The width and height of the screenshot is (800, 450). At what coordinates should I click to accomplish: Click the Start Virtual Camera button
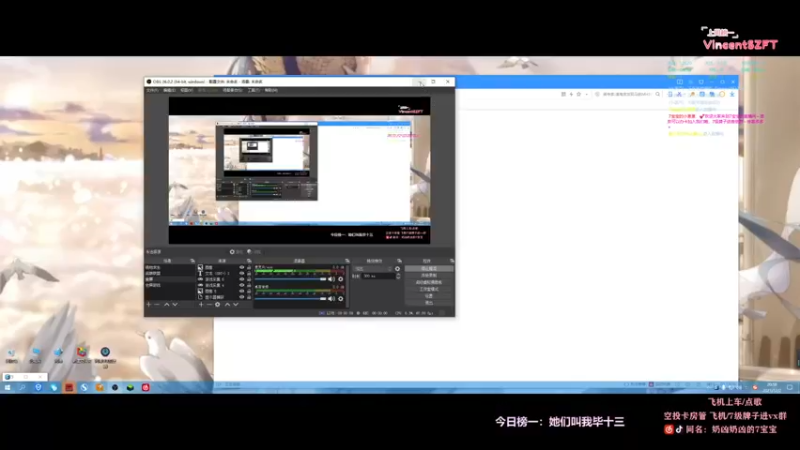point(429,282)
